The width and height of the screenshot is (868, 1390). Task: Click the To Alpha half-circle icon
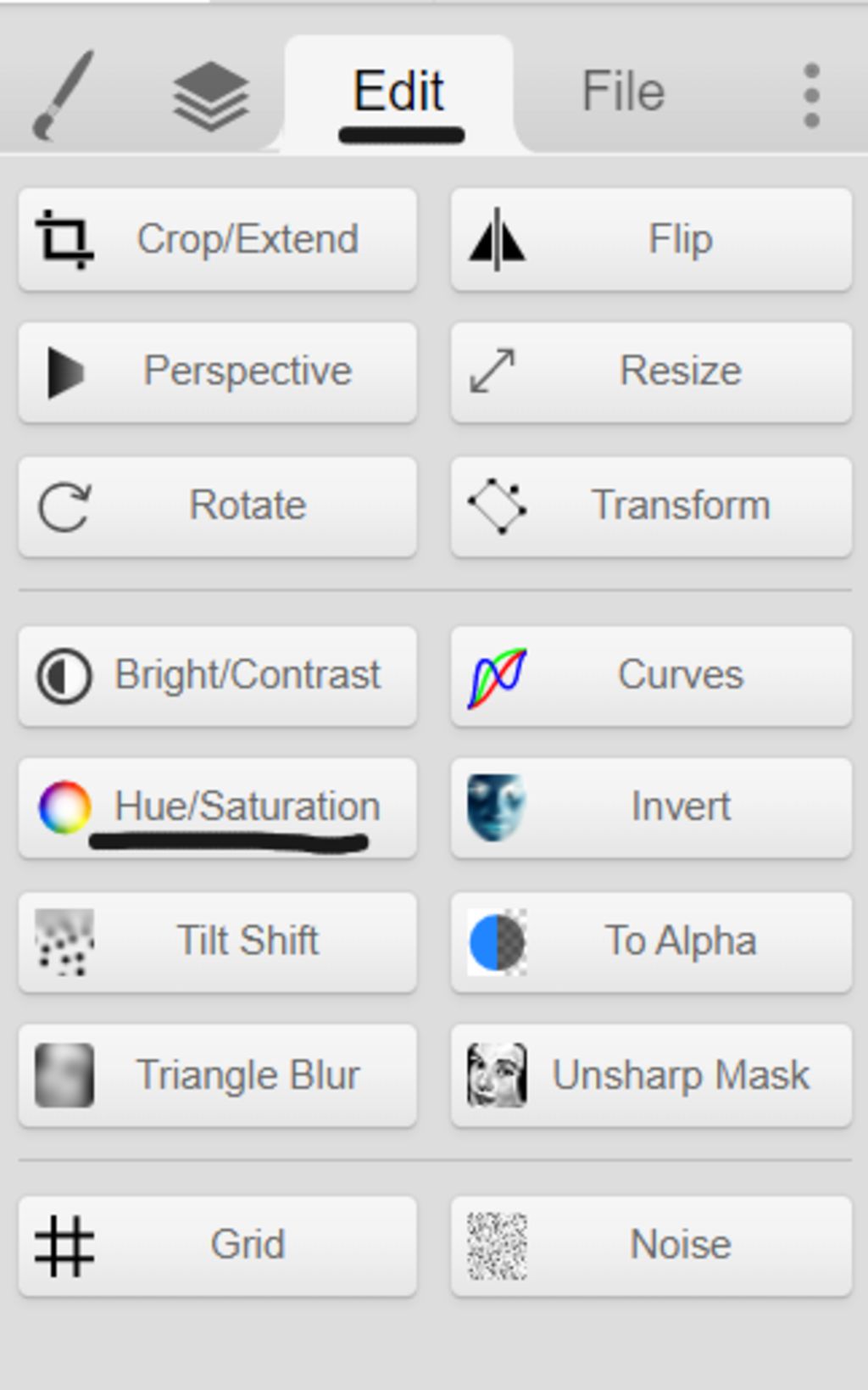click(x=498, y=941)
